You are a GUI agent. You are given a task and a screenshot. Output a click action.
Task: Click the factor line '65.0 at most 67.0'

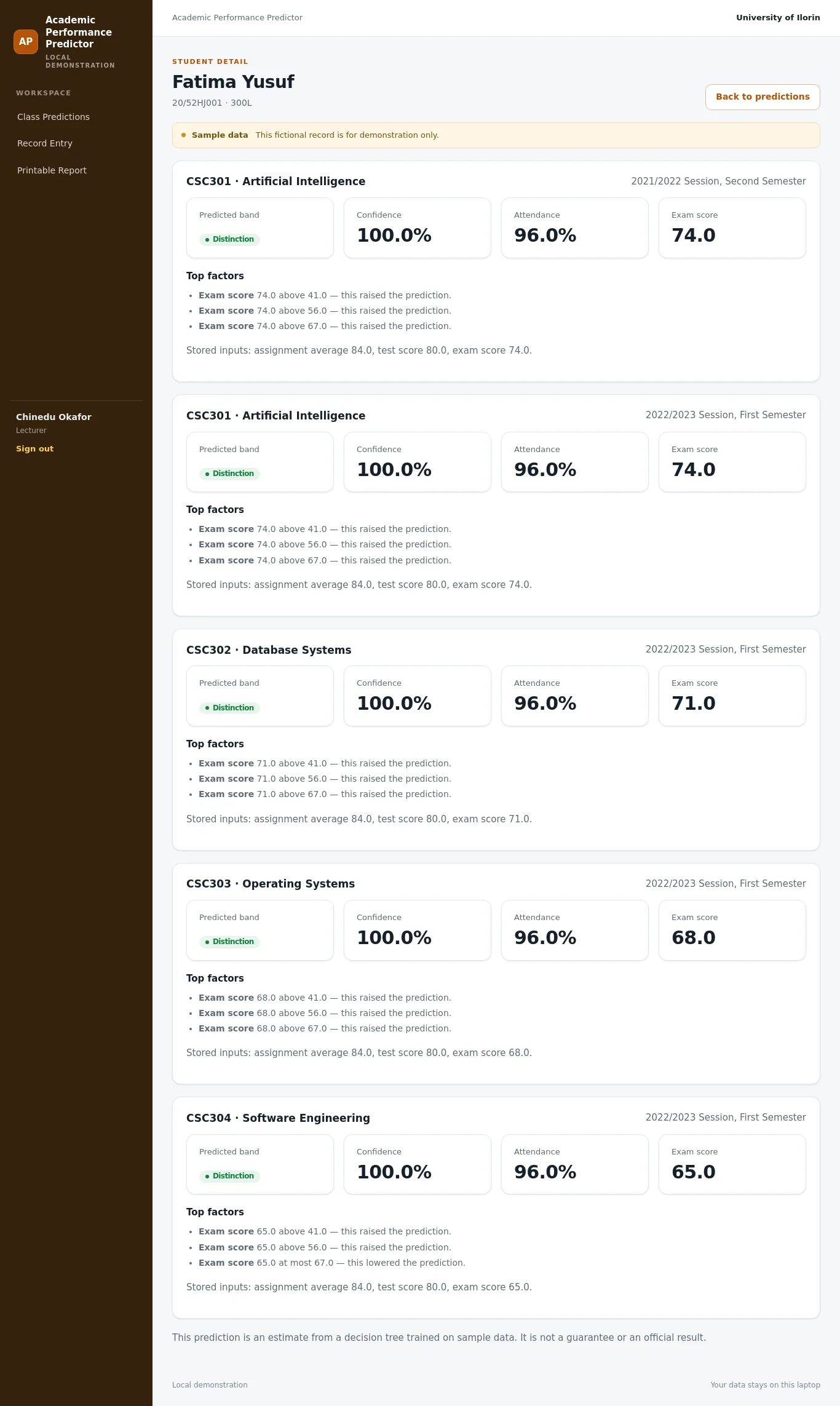pos(332,1263)
